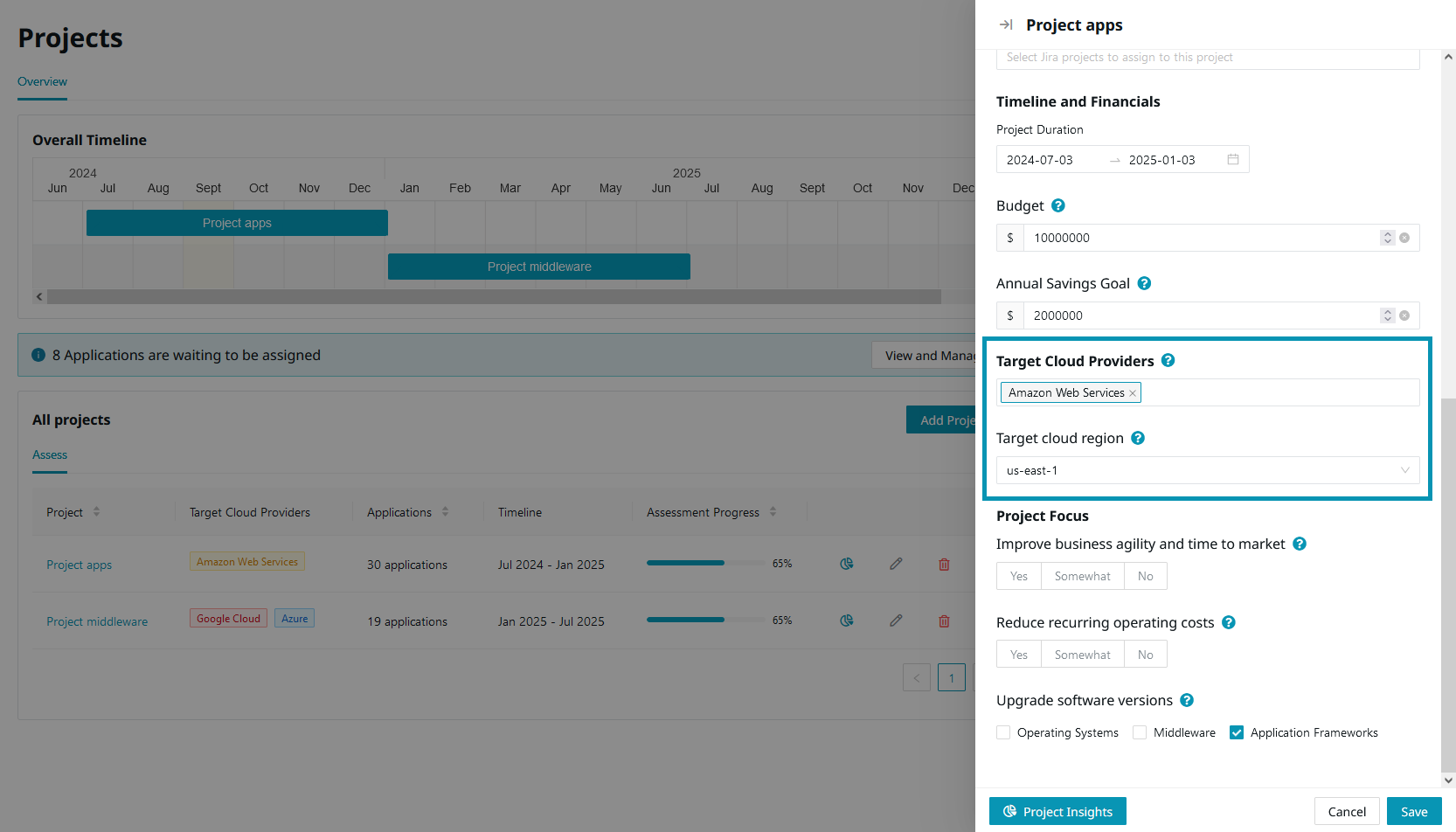Screen dimensions: 1456x832
Task: Open calendar icon in Project Duration field
Action: tap(1233, 160)
